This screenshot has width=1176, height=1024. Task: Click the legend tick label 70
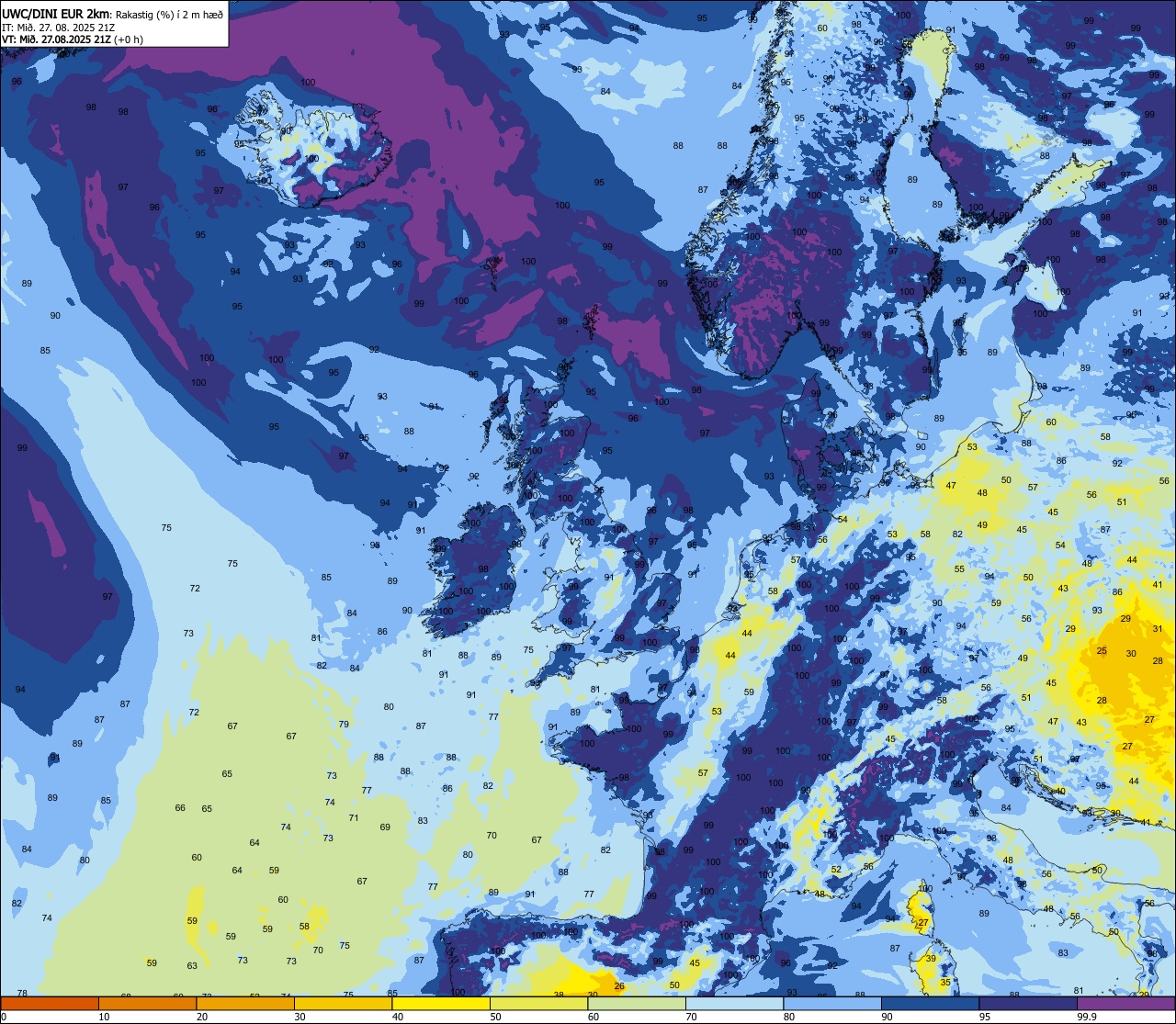[691, 1017]
